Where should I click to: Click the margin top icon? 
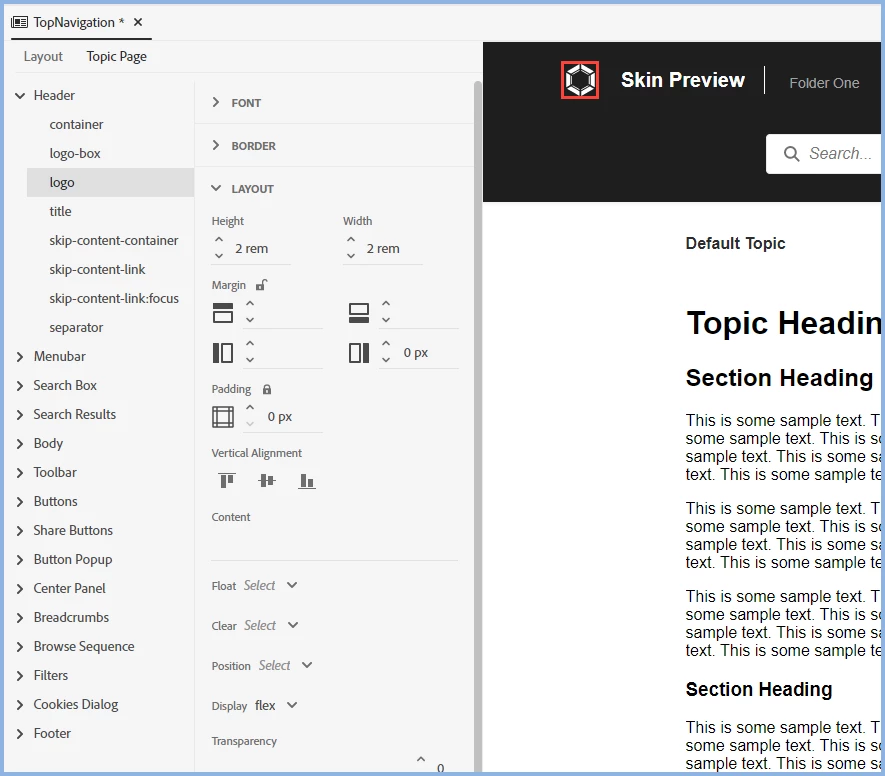click(223, 312)
